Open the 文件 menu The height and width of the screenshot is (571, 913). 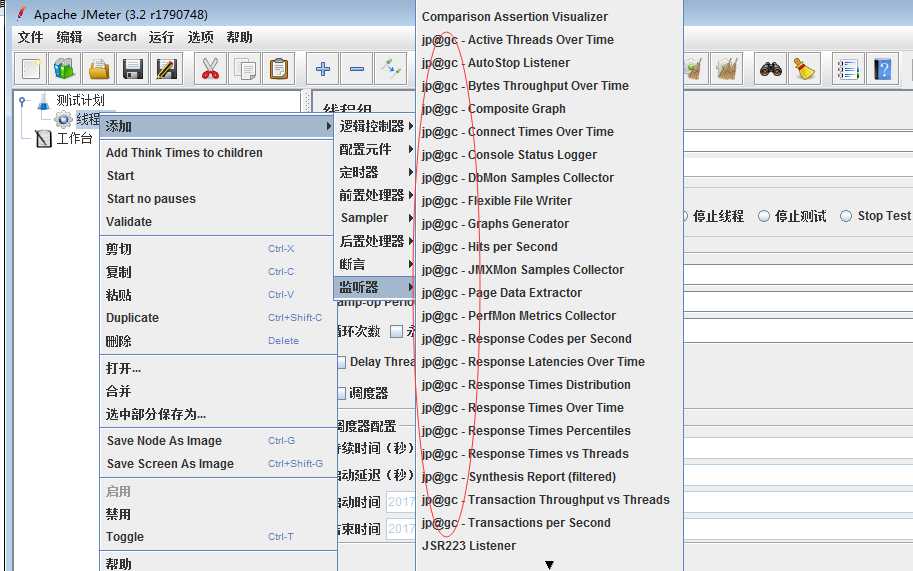(x=30, y=37)
